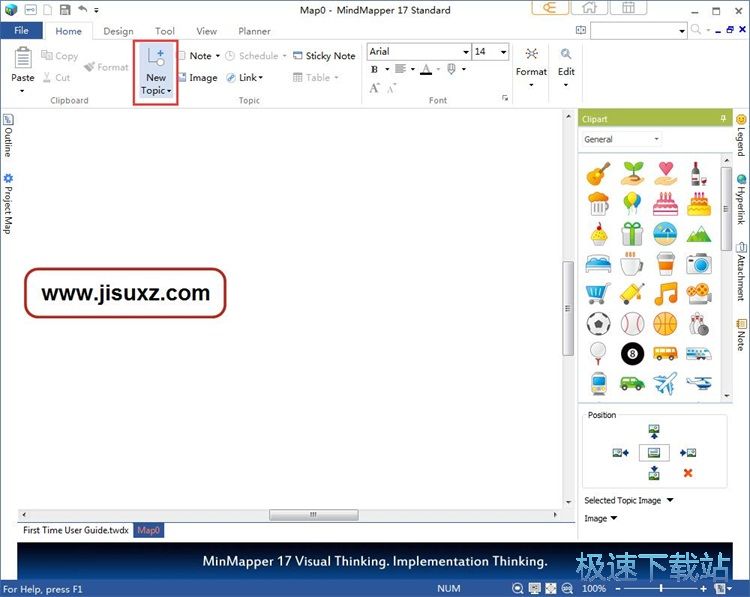
Task: Select the gift box clipart
Action: point(632,234)
